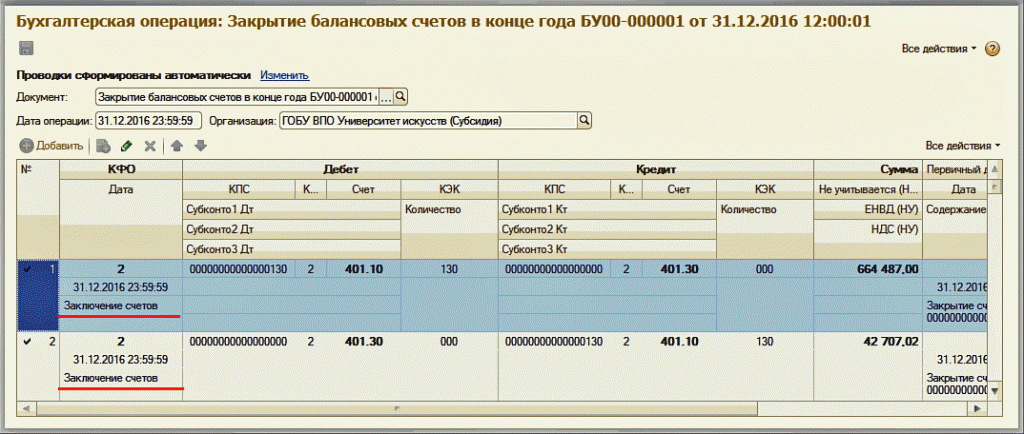Click the Кредит column header
This screenshot has width=1024, height=434.
pyautogui.click(x=656, y=170)
